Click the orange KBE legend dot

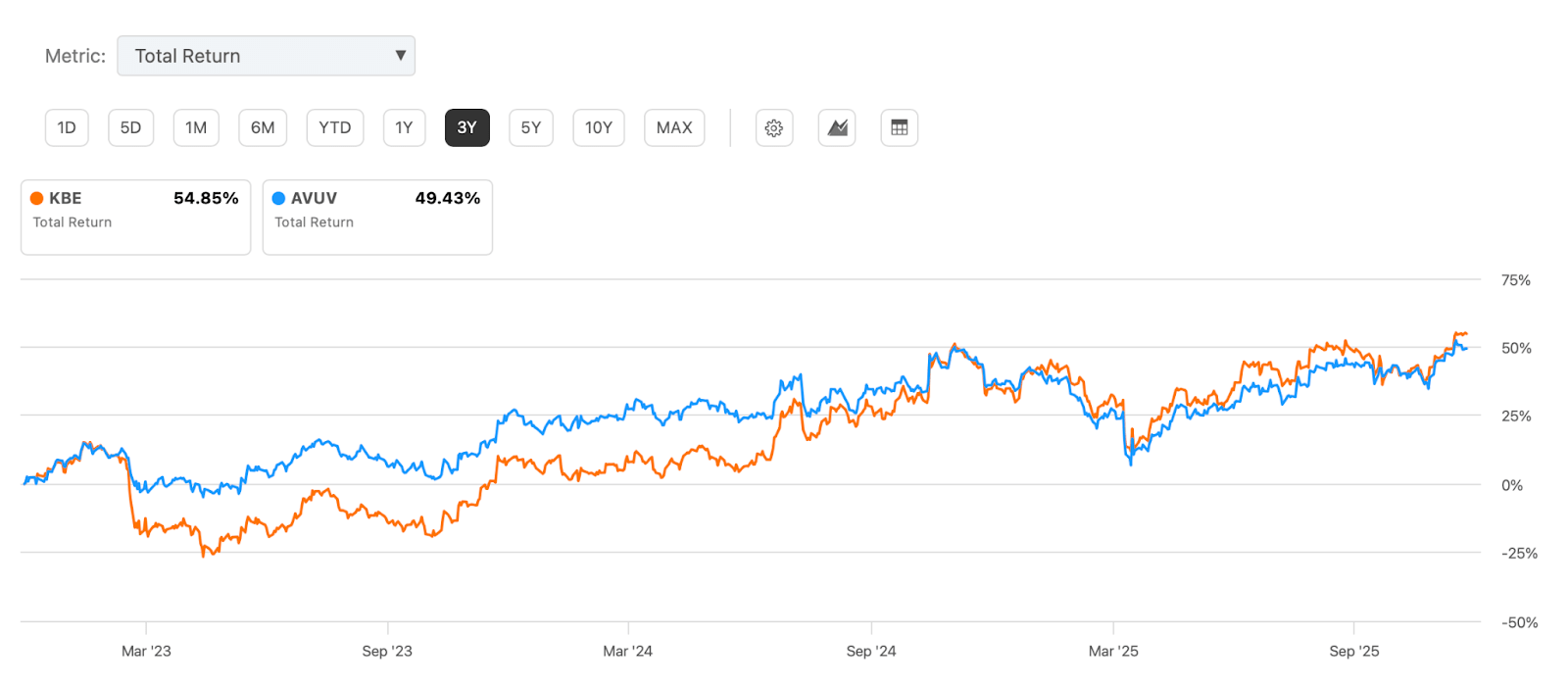(x=37, y=198)
